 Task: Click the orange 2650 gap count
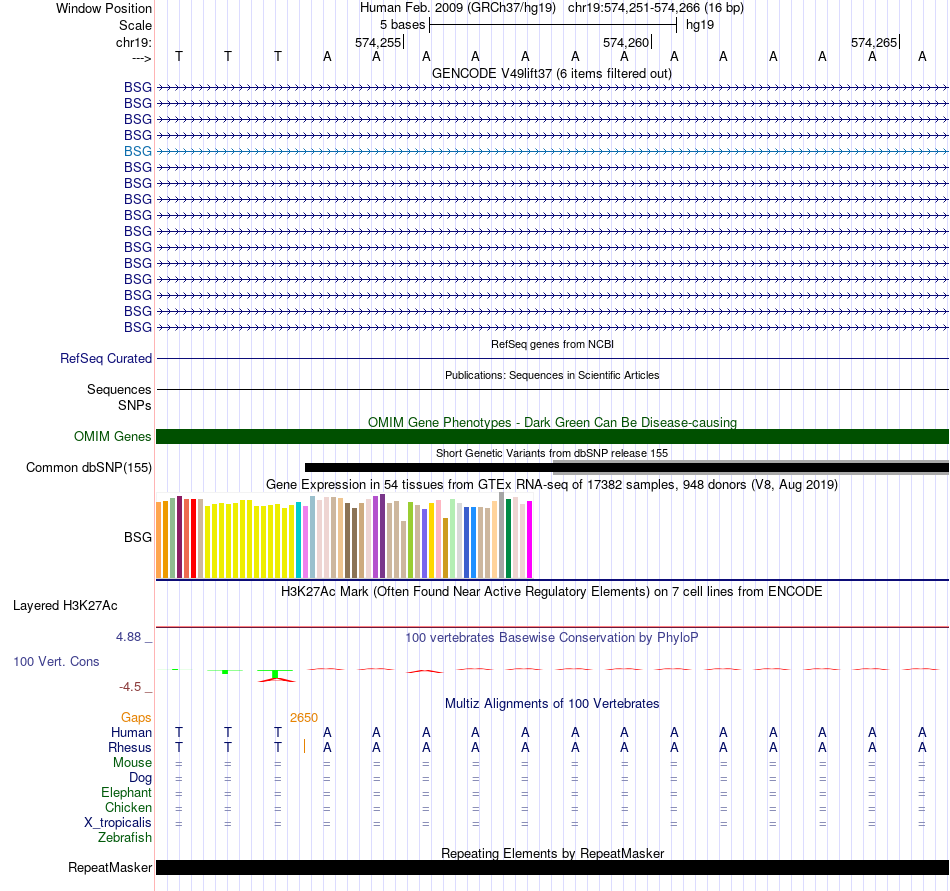304,718
